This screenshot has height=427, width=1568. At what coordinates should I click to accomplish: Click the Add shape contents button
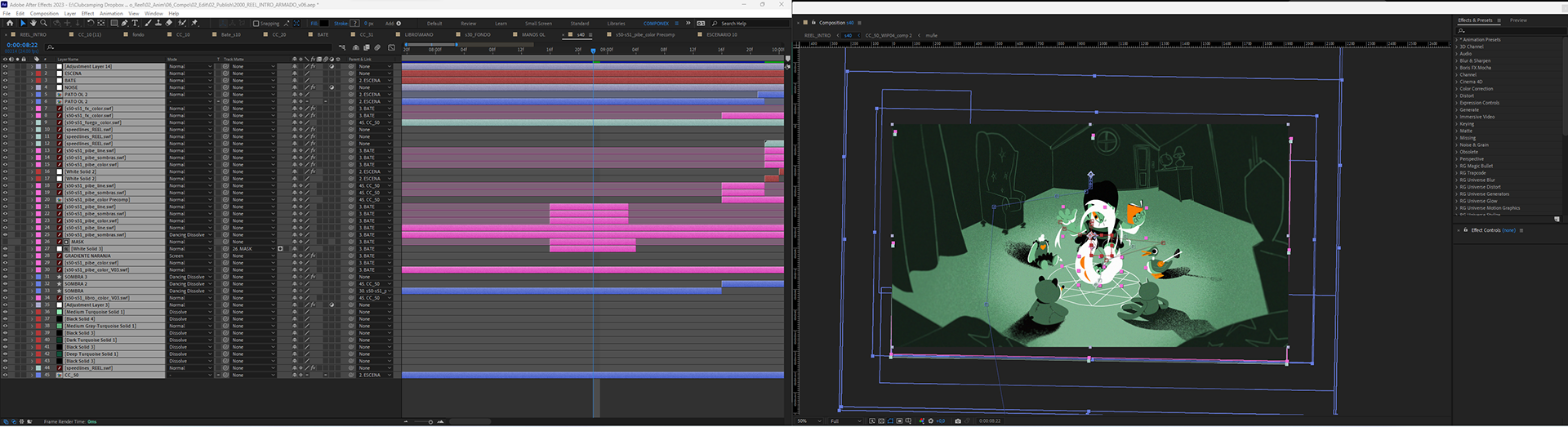click(399, 23)
